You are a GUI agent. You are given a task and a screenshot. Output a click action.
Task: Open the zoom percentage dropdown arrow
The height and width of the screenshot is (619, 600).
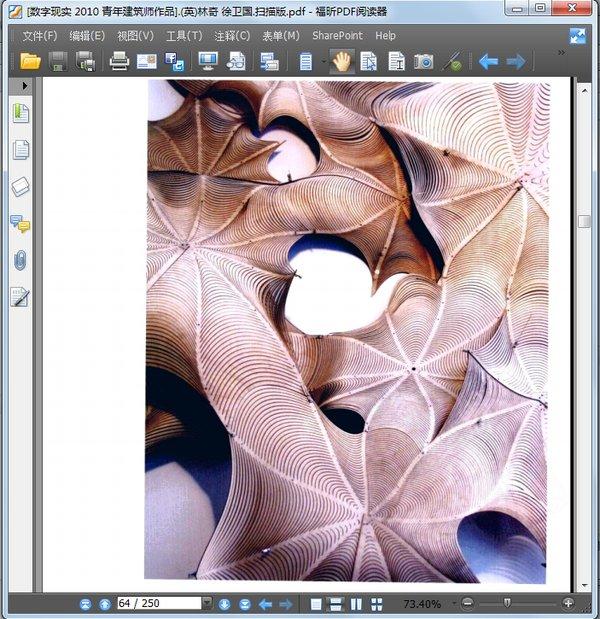[x=454, y=604]
